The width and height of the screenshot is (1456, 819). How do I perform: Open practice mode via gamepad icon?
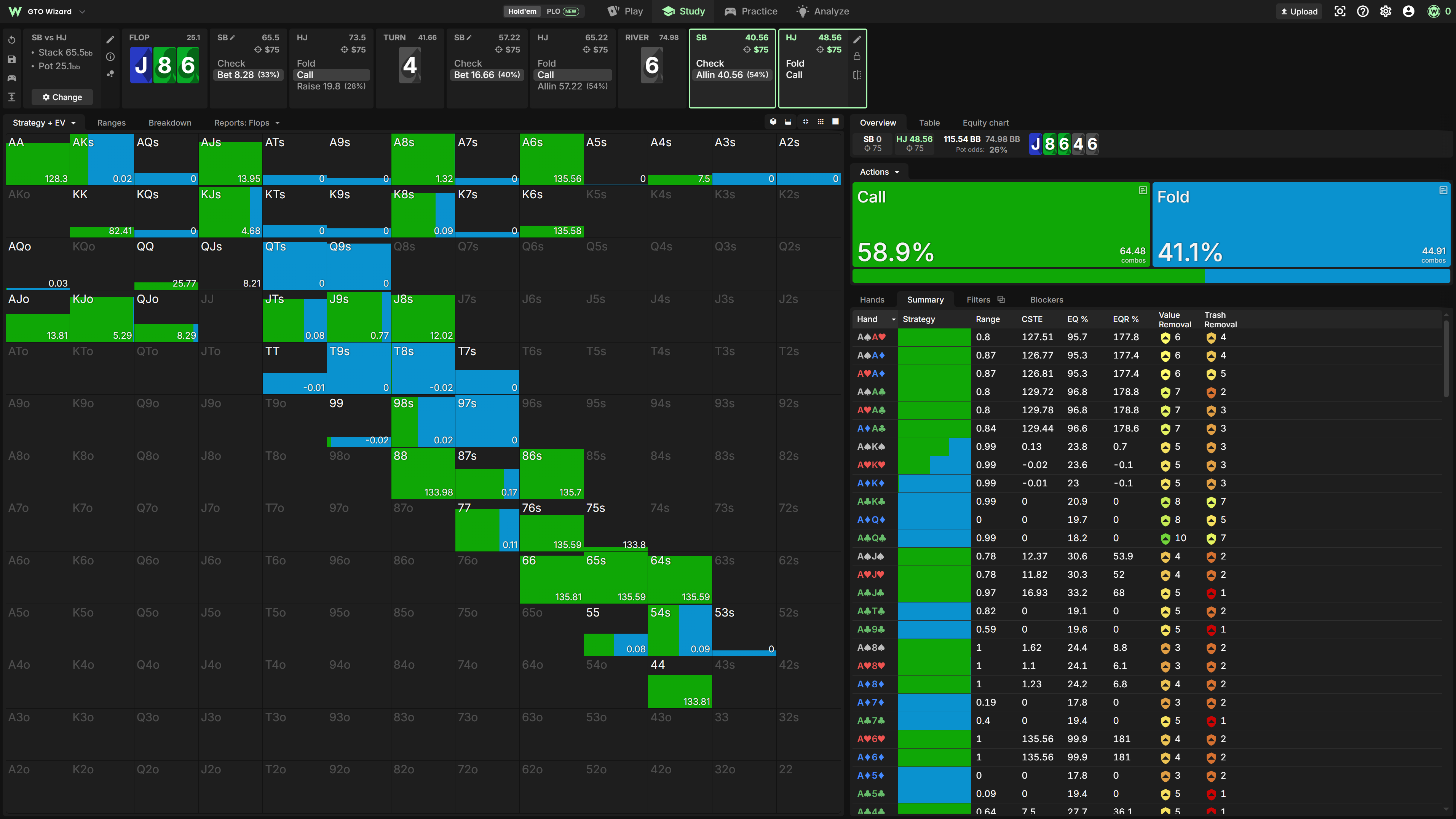pyautogui.click(x=12, y=78)
